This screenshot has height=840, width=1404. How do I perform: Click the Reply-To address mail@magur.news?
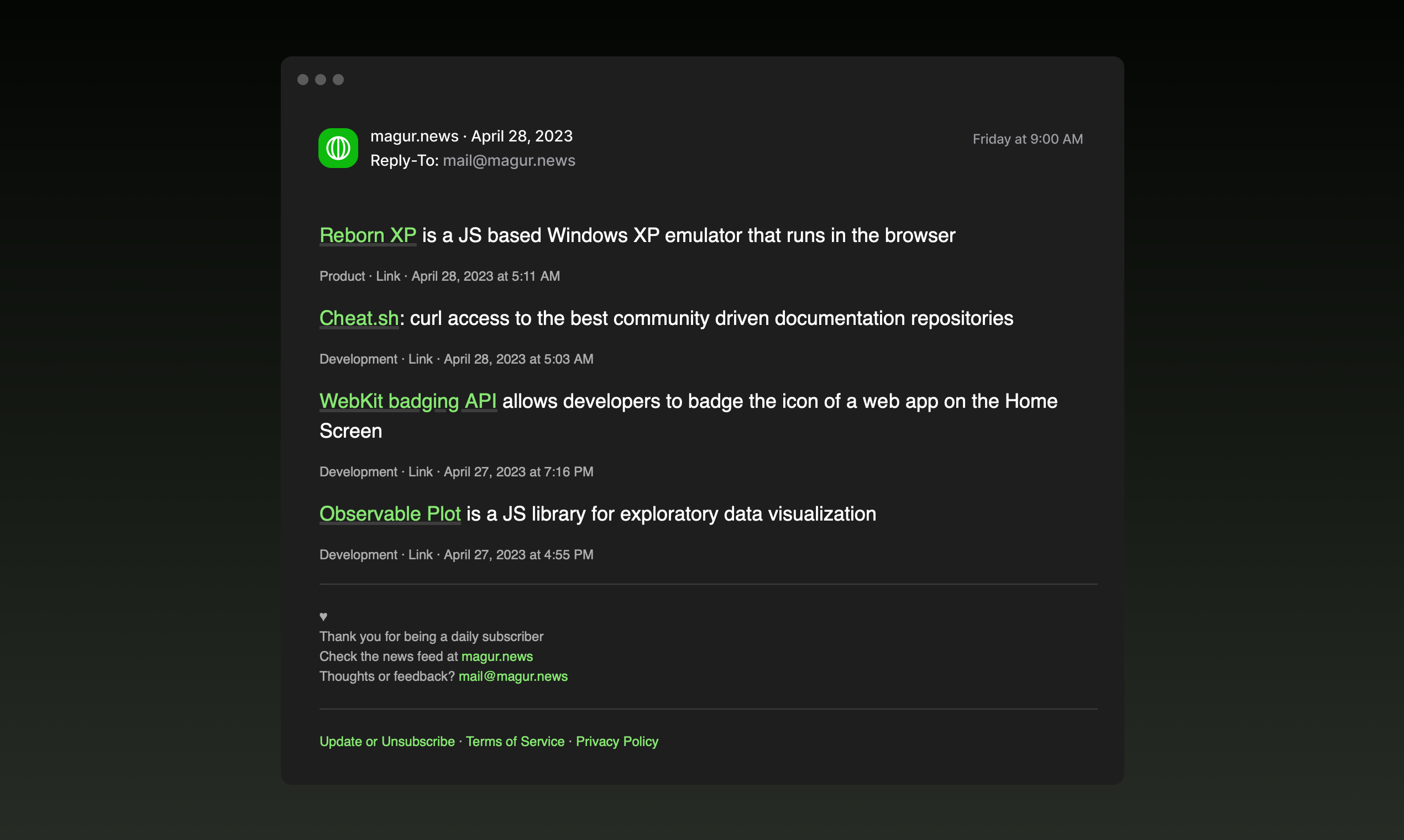click(509, 161)
